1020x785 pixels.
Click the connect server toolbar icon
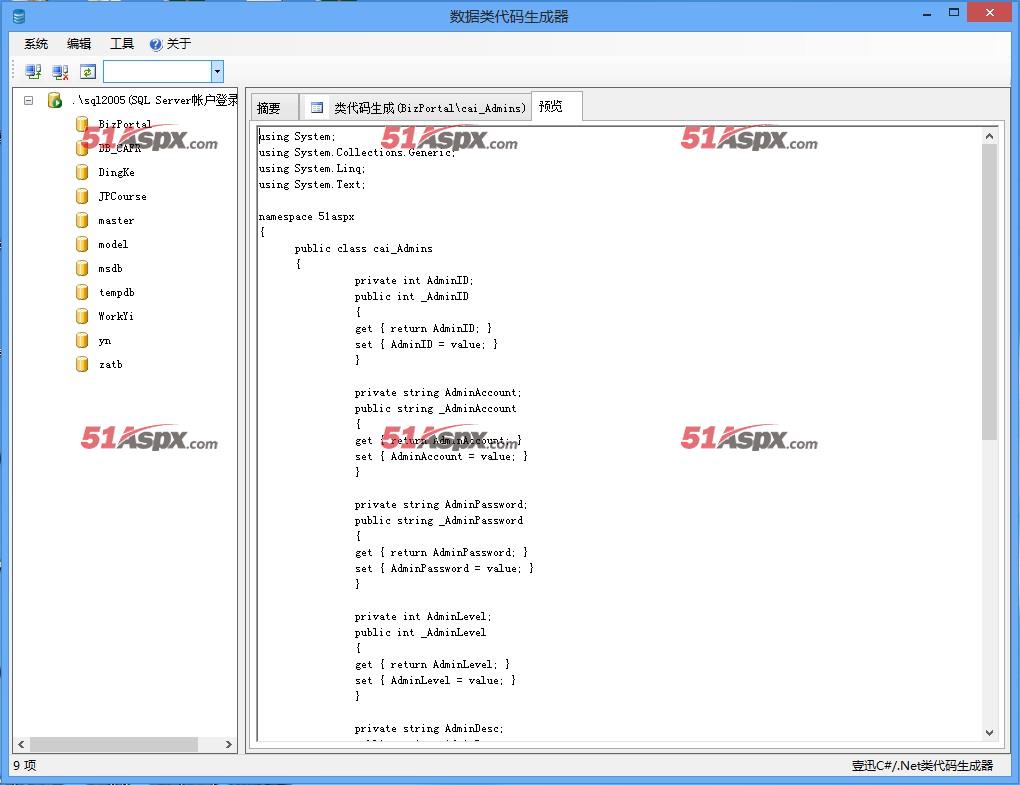33,72
